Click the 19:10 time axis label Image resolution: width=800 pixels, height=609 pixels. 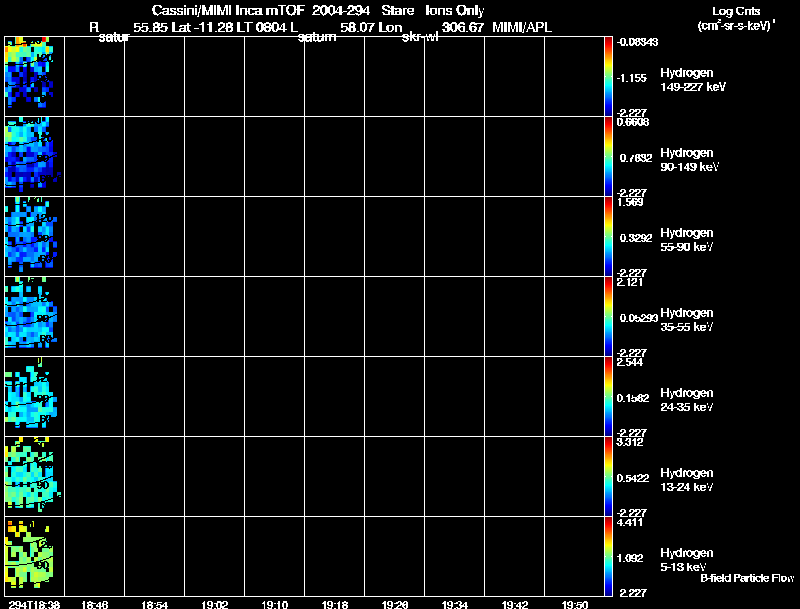click(x=274, y=604)
